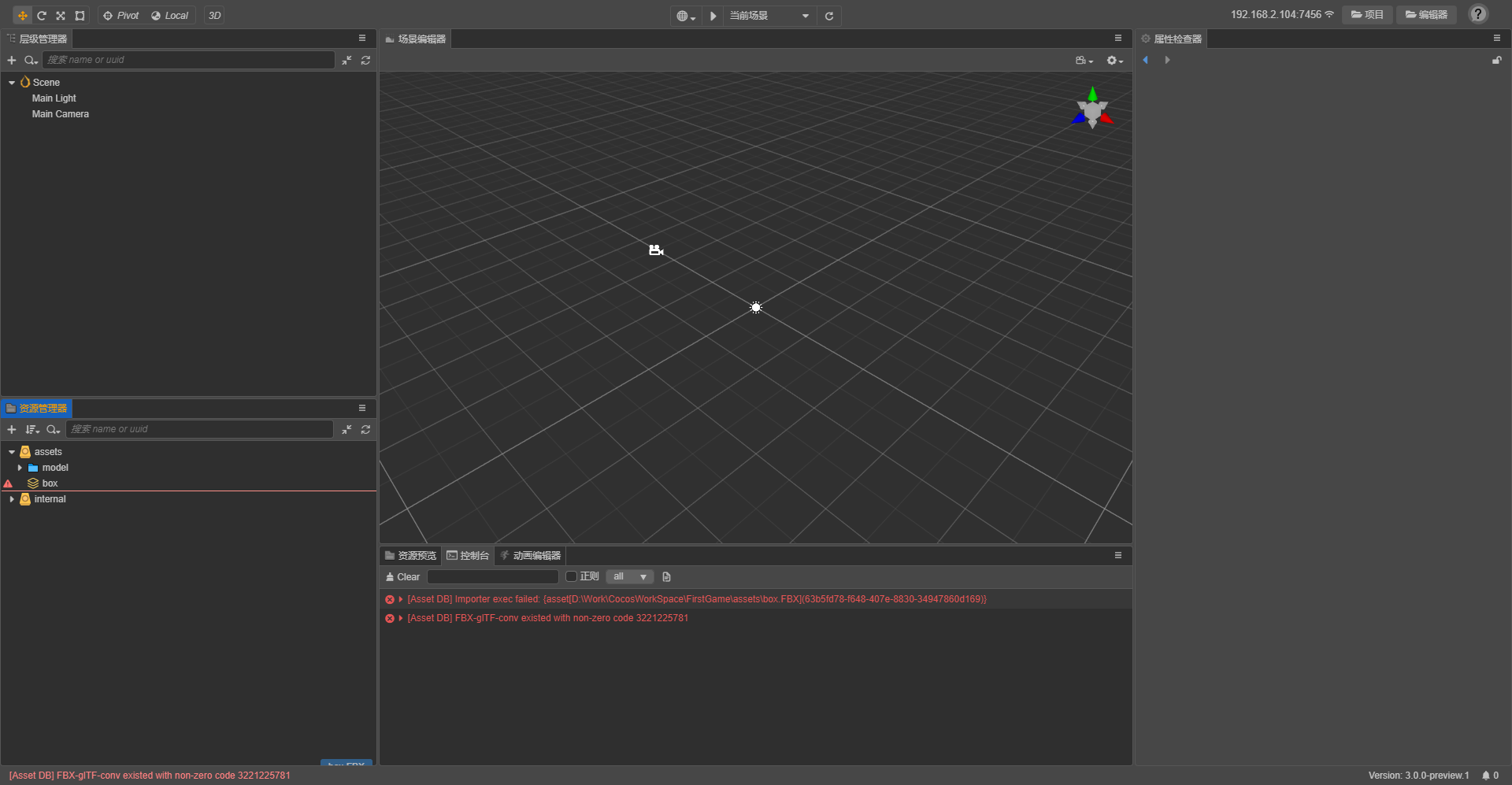The height and width of the screenshot is (785, 1512).
Task: Open the console log level dropdown
Action: tap(630, 577)
